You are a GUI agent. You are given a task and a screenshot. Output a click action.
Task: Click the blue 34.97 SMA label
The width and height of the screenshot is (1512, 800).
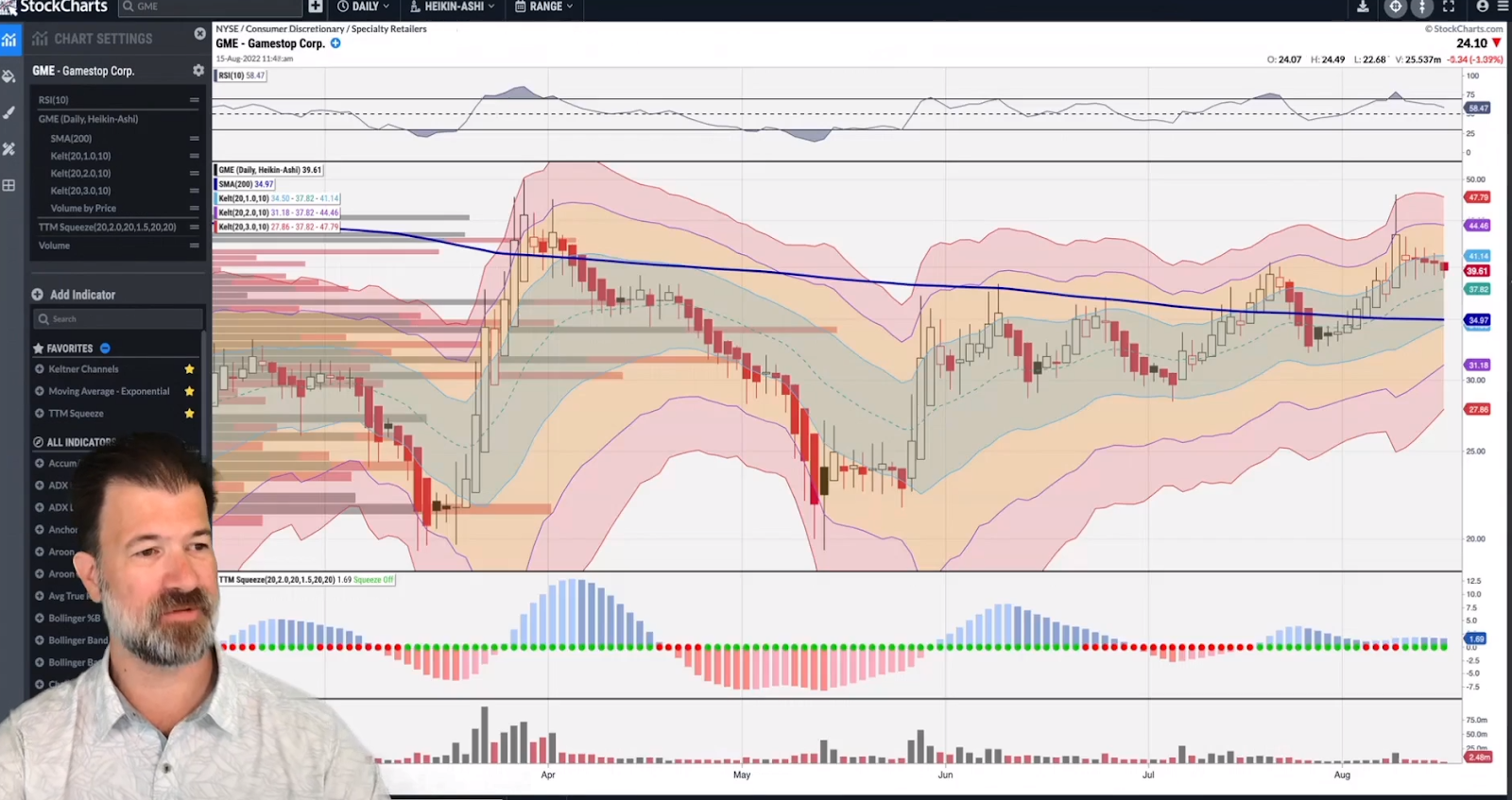(x=1477, y=320)
